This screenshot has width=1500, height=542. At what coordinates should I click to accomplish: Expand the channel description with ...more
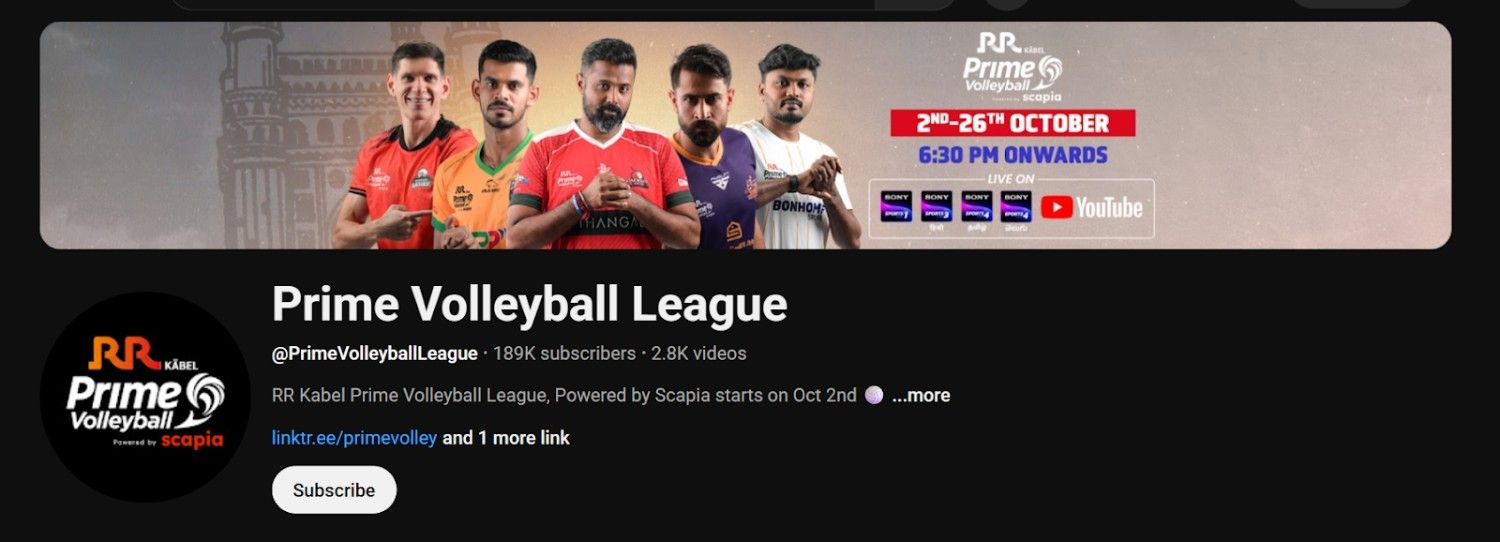(921, 395)
